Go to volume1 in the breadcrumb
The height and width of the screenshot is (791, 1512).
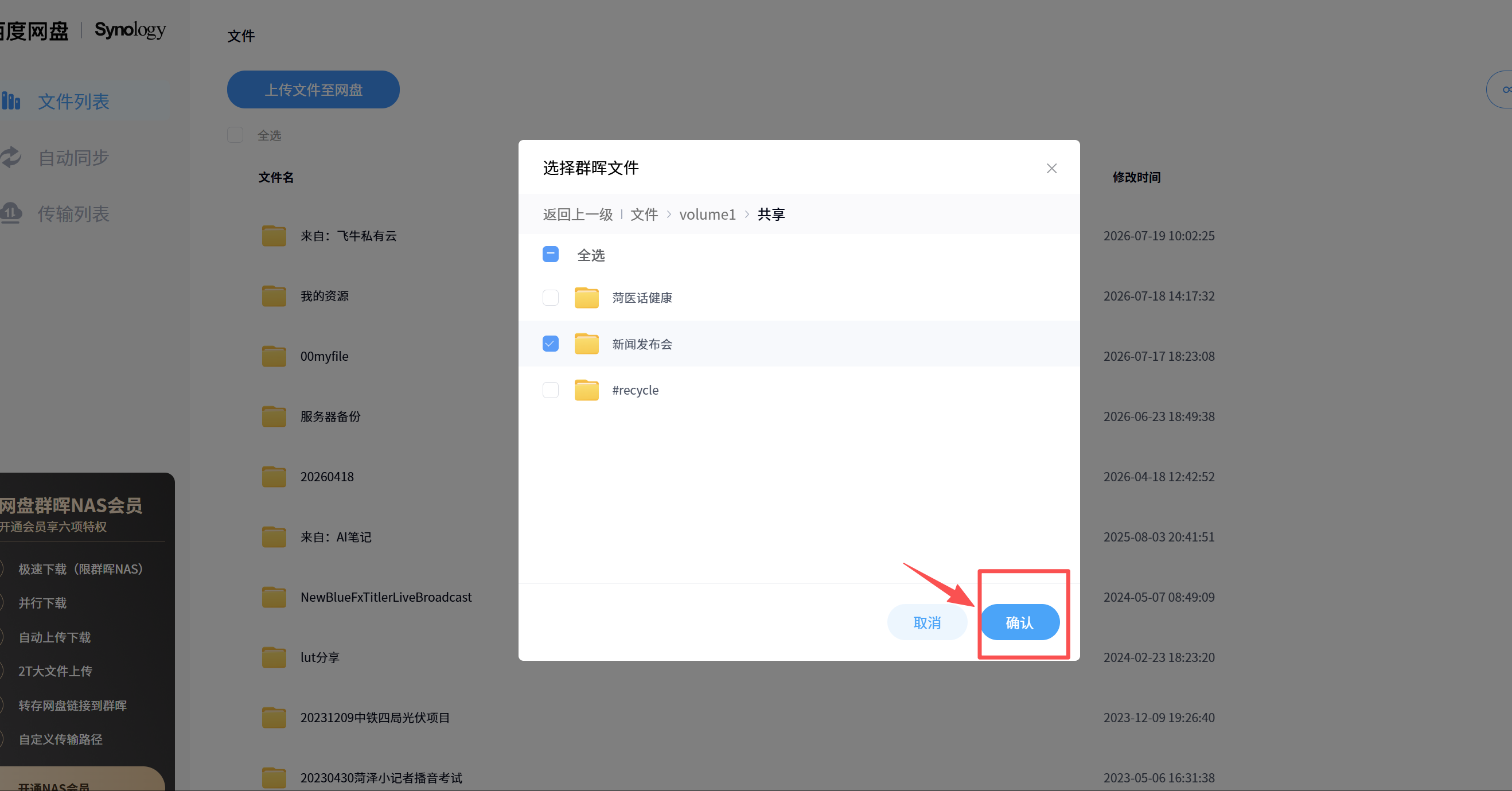coord(707,214)
